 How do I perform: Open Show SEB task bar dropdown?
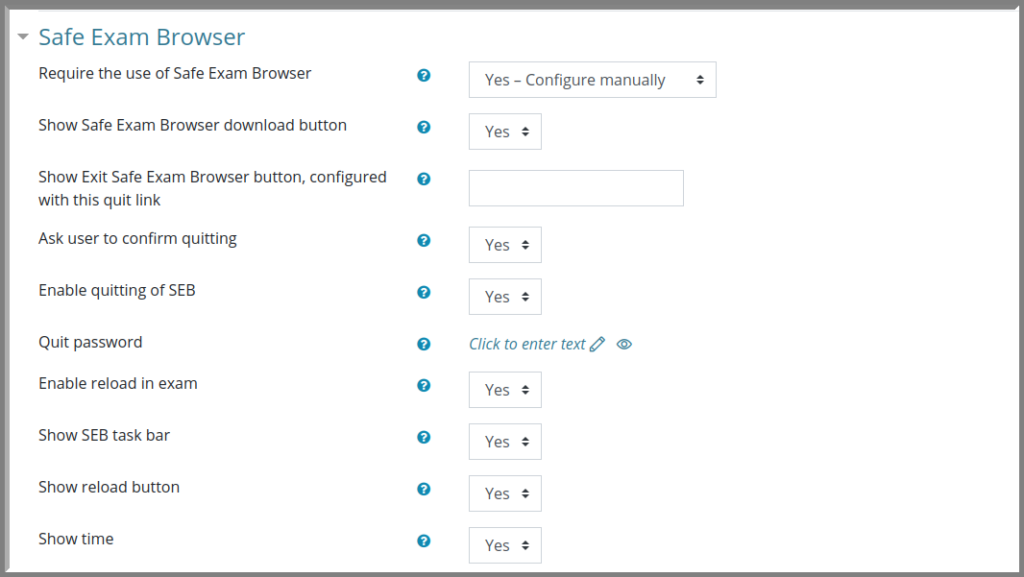(505, 442)
